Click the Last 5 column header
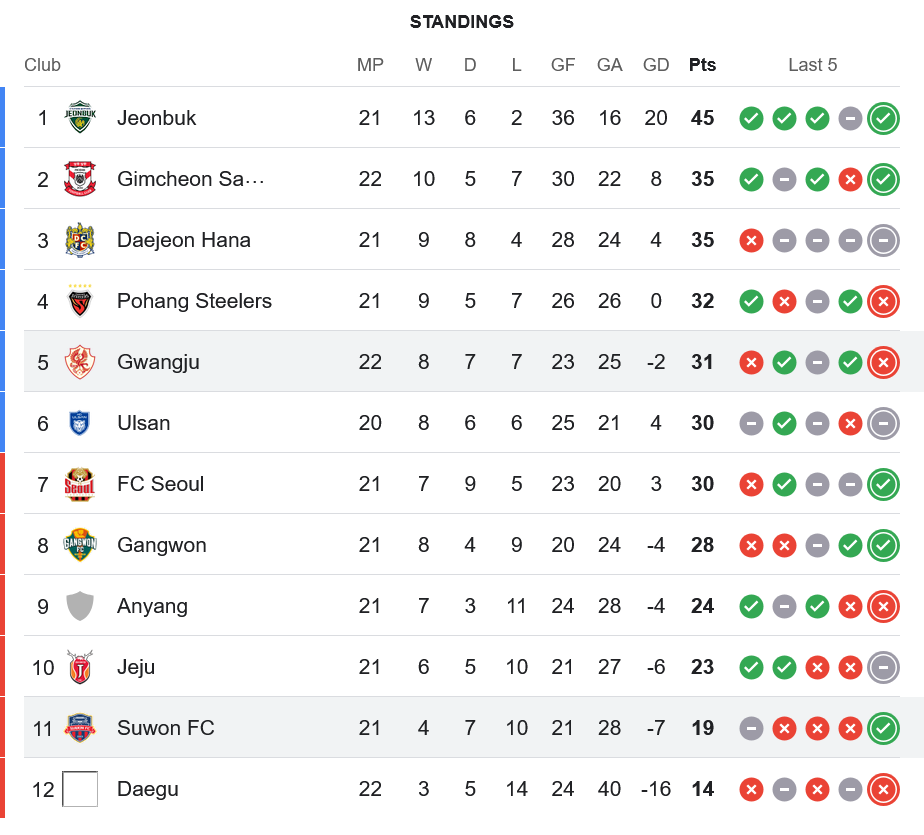924x835 pixels. point(812,65)
